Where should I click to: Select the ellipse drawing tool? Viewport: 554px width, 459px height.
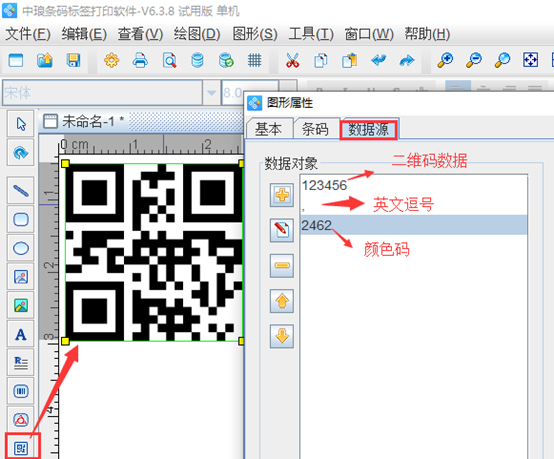click(x=21, y=248)
